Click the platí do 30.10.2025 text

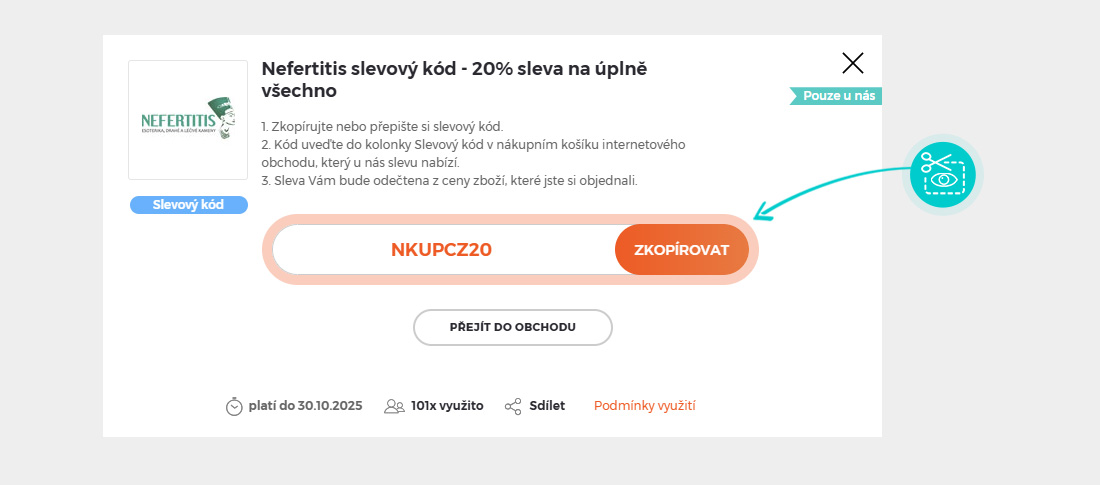(x=305, y=406)
